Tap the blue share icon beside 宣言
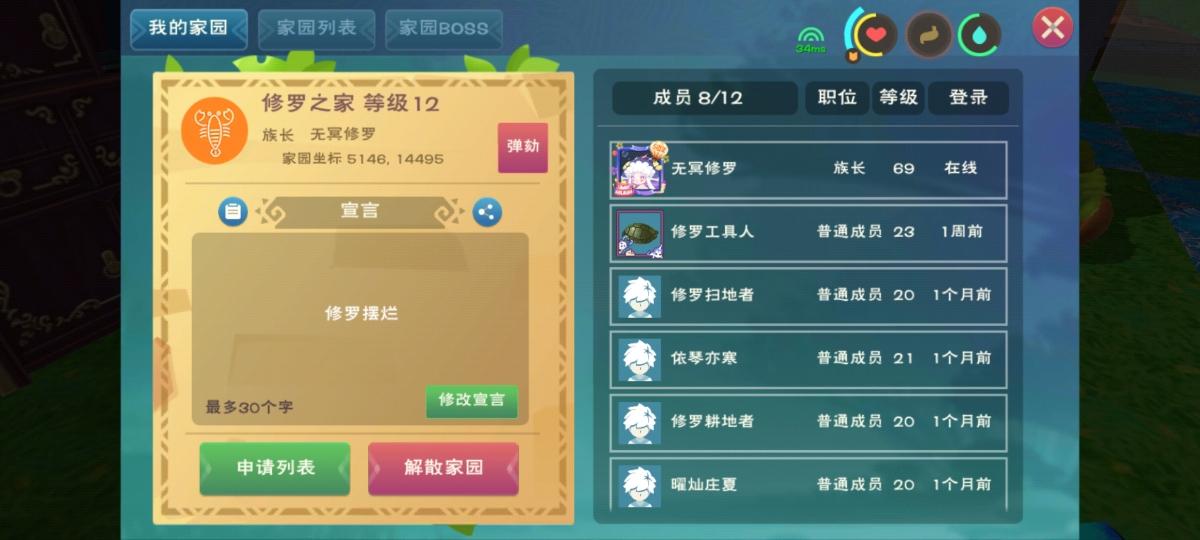The image size is (1200, 540). point(487,212)
